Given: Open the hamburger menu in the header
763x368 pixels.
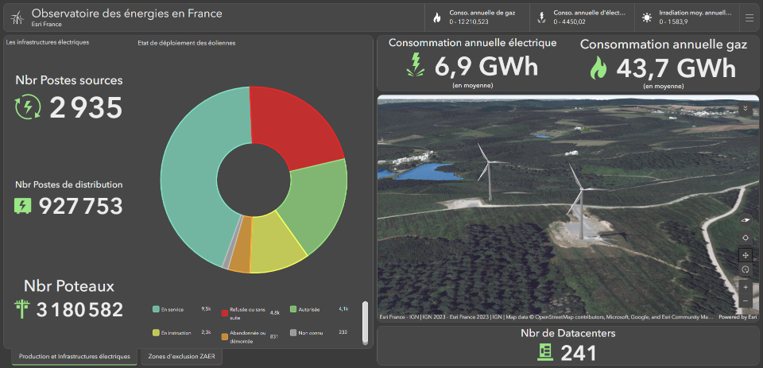Looking at the screenshot, I should point(749,18).
